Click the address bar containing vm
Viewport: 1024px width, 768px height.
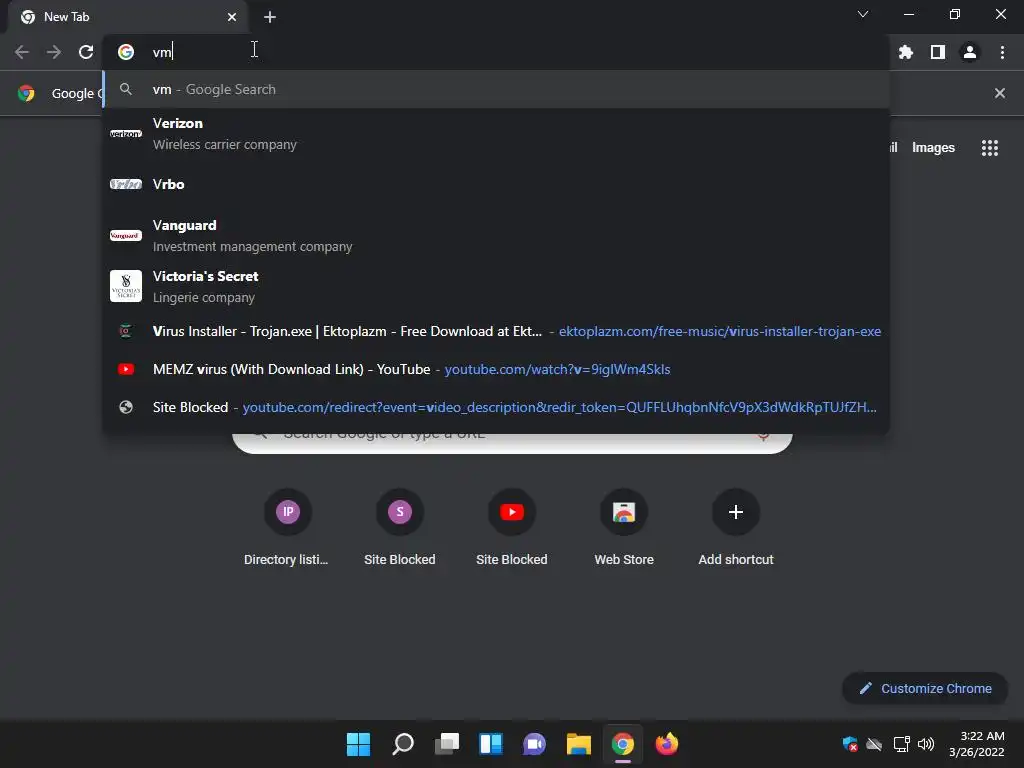click(x=496, y=52)
